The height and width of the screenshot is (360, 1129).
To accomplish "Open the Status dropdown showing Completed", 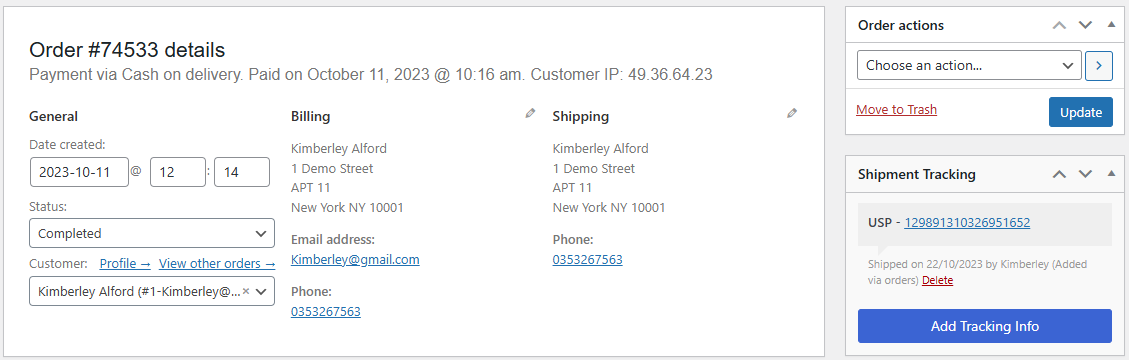I will click(152, 233).
